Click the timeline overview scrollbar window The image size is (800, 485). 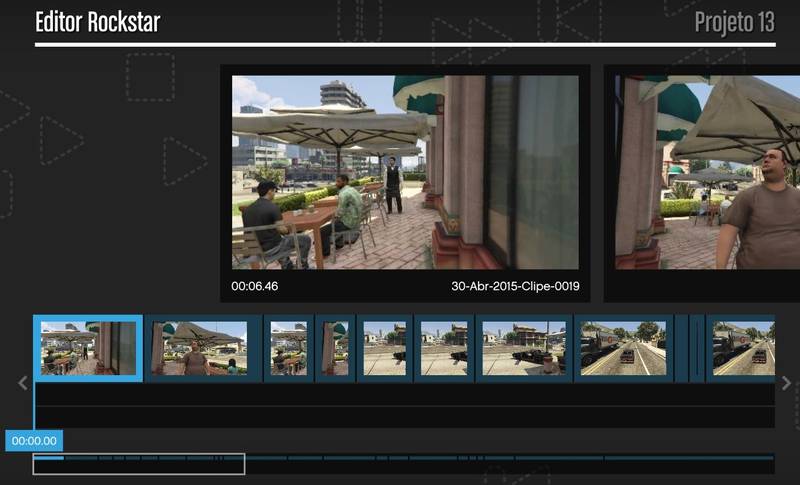point(139,464)
